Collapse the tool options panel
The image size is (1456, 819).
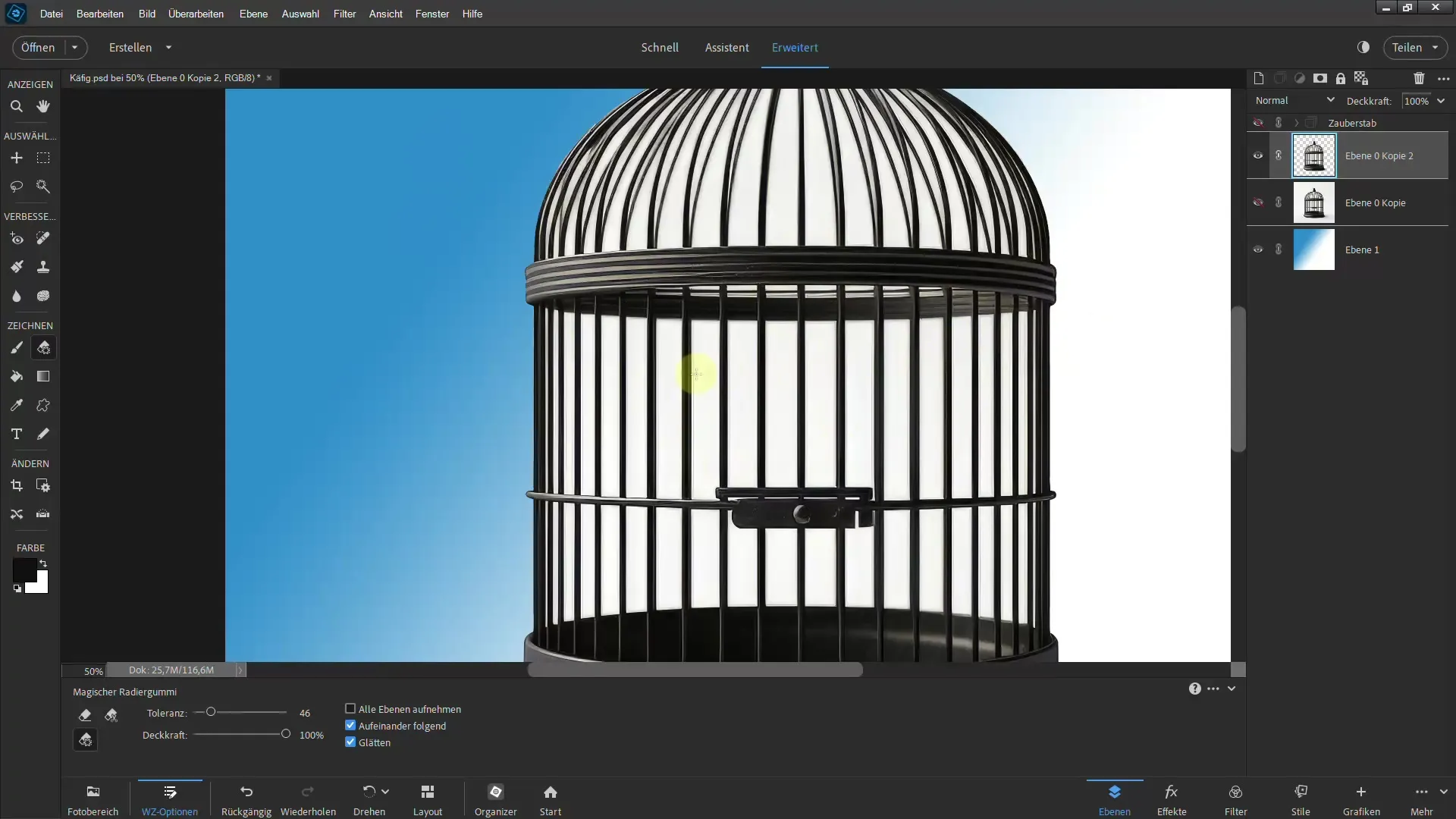pos(1232,689)
